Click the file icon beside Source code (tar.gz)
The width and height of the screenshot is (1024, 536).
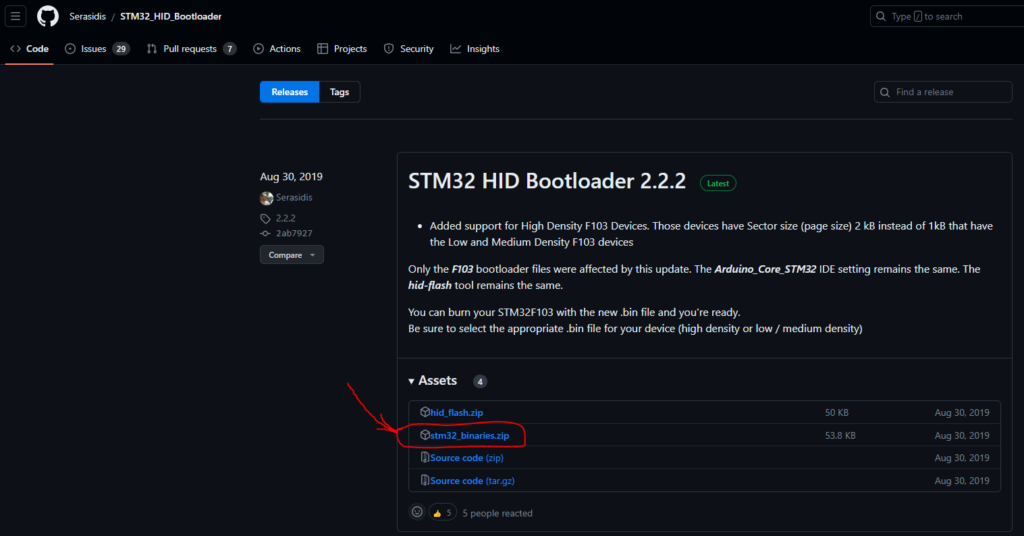coord(424,481)
